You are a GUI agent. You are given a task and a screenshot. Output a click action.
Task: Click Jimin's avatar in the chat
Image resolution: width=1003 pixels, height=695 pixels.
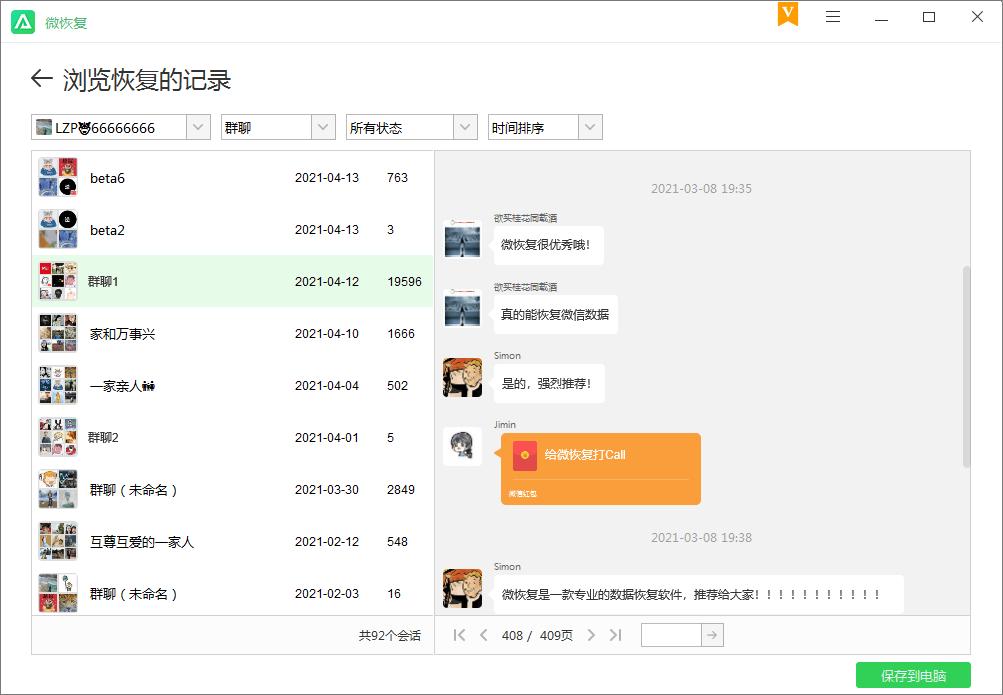[462, 446]
